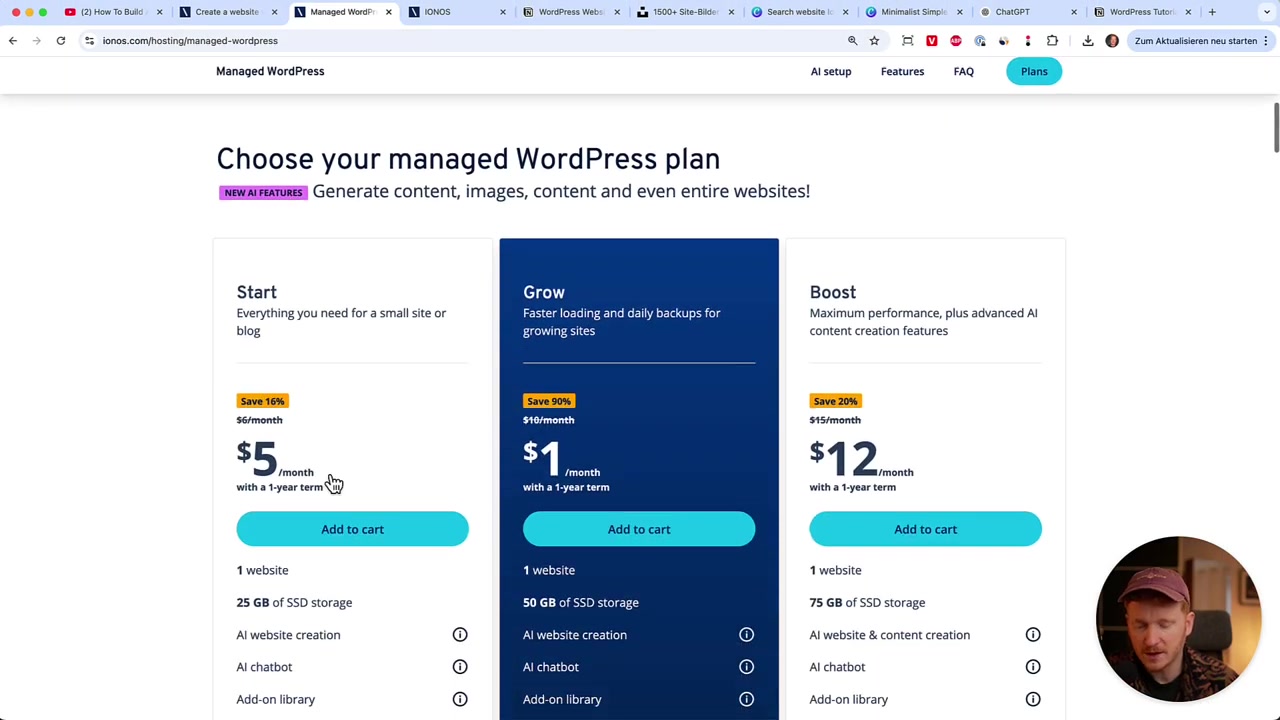The image size is (1280, 720).
Task: Open AI chatbot info icon in Start plan
Action: tap(460, 667)
